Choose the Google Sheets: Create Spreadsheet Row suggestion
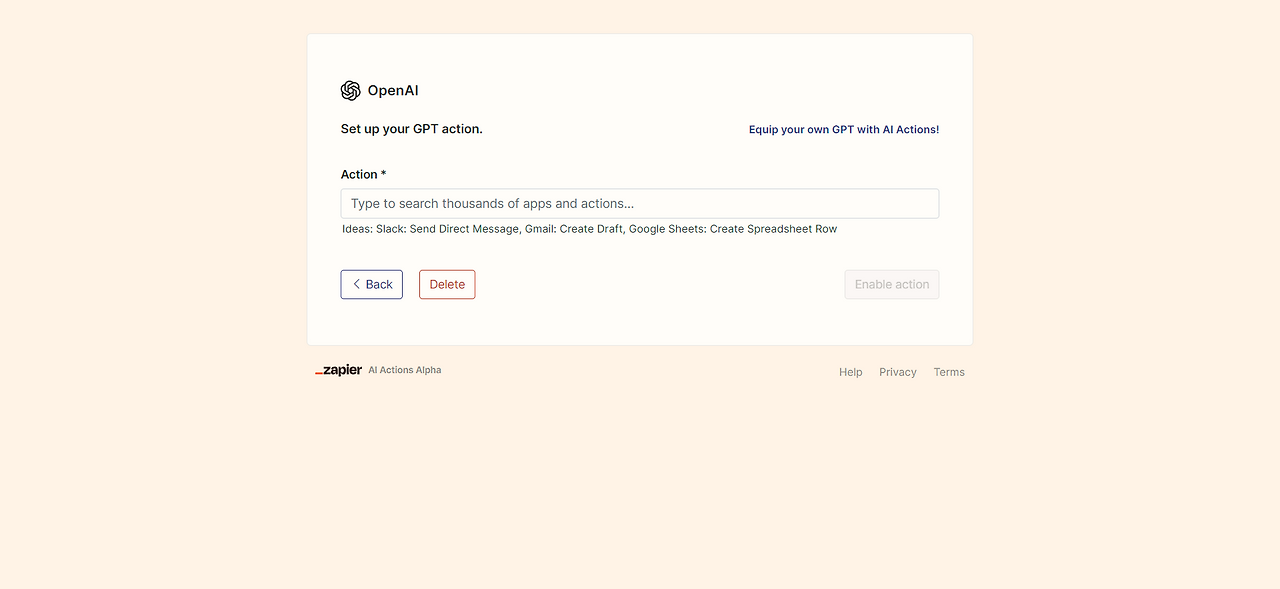Image resolution: width=1280 pixels, height=589 pixels. pos(731,228)
